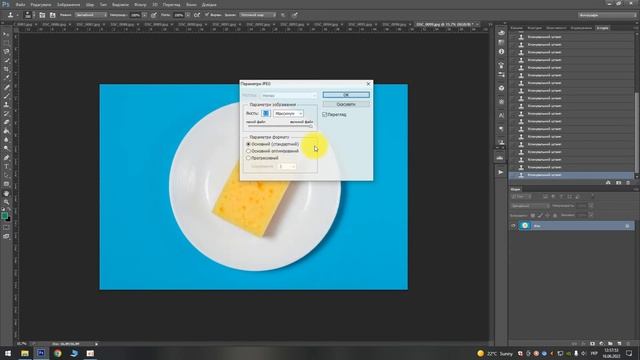Open Clone Source panel from options bar
The height and width of the screenshot is (360, 640).
52,15
